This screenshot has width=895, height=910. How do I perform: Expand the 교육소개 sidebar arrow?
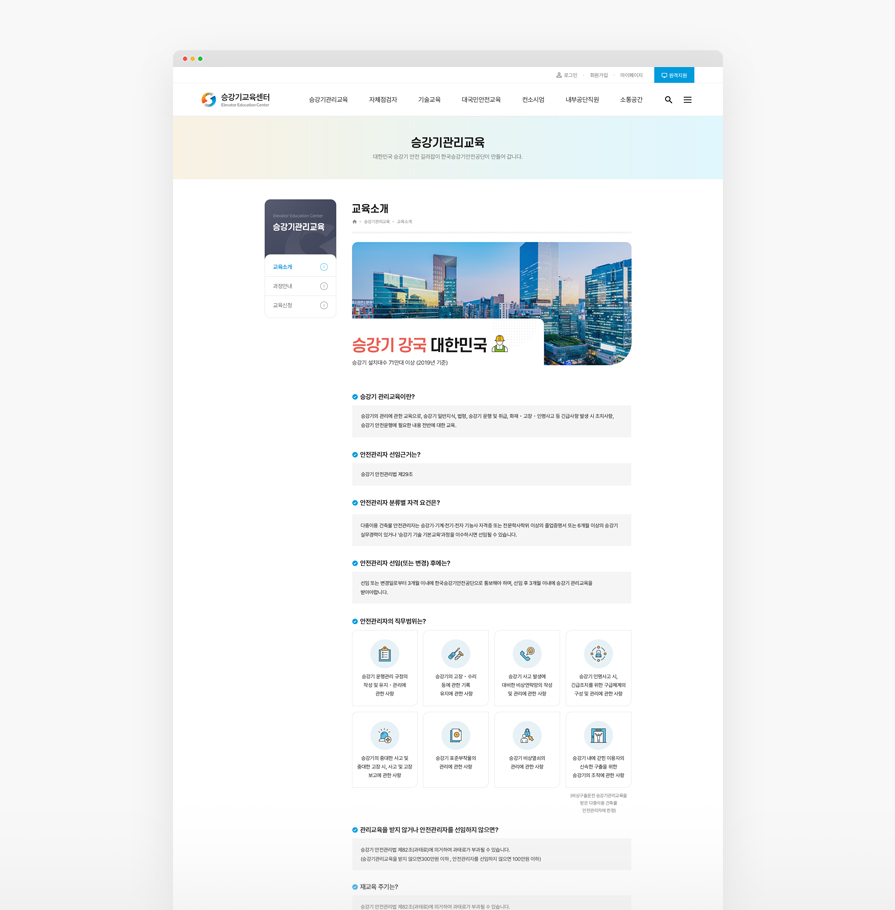point(324,267)
